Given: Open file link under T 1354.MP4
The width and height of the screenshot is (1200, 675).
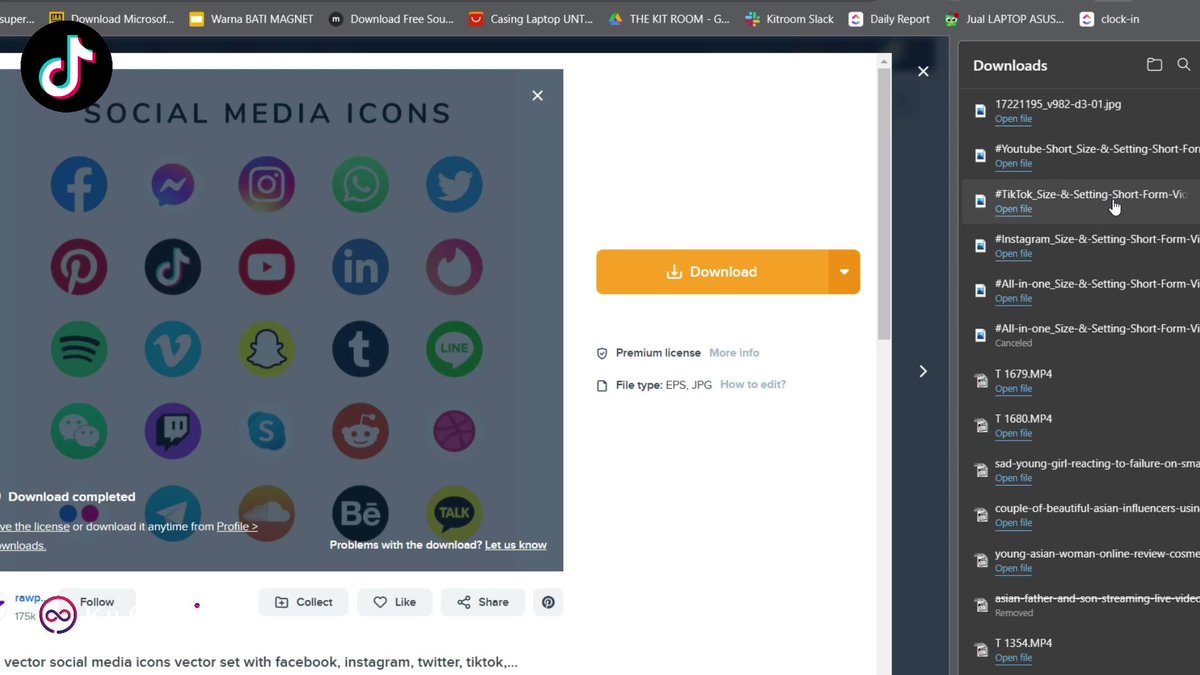Looking at the screenshot, I should 1013,658.
